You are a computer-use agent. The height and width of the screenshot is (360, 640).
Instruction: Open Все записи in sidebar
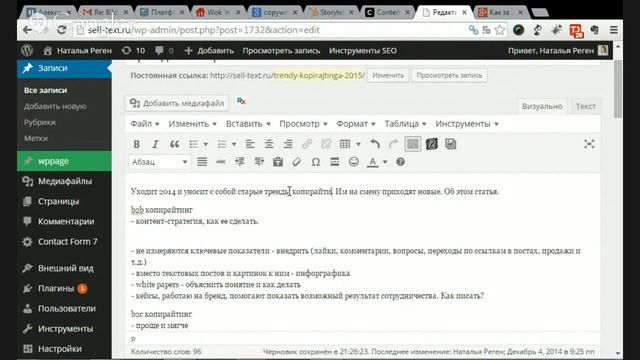tap(45, 90)
